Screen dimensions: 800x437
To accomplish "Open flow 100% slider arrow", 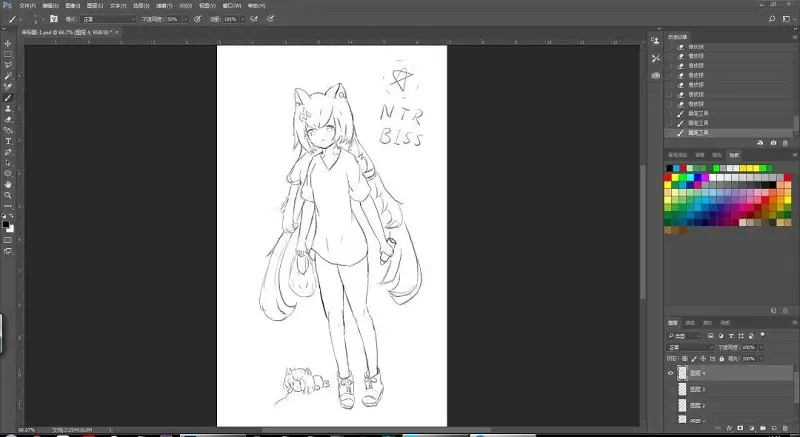I will (242, 19).
